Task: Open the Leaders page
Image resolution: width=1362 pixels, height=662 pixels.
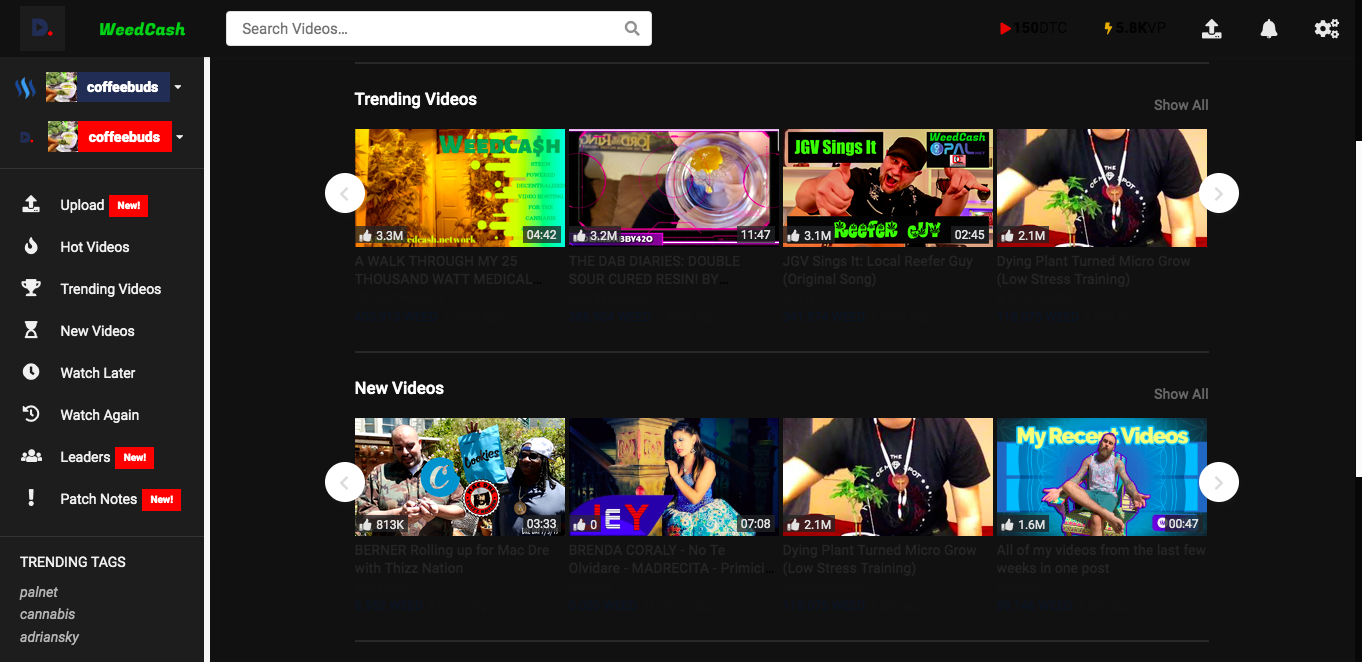Action: tap(85, 457)
